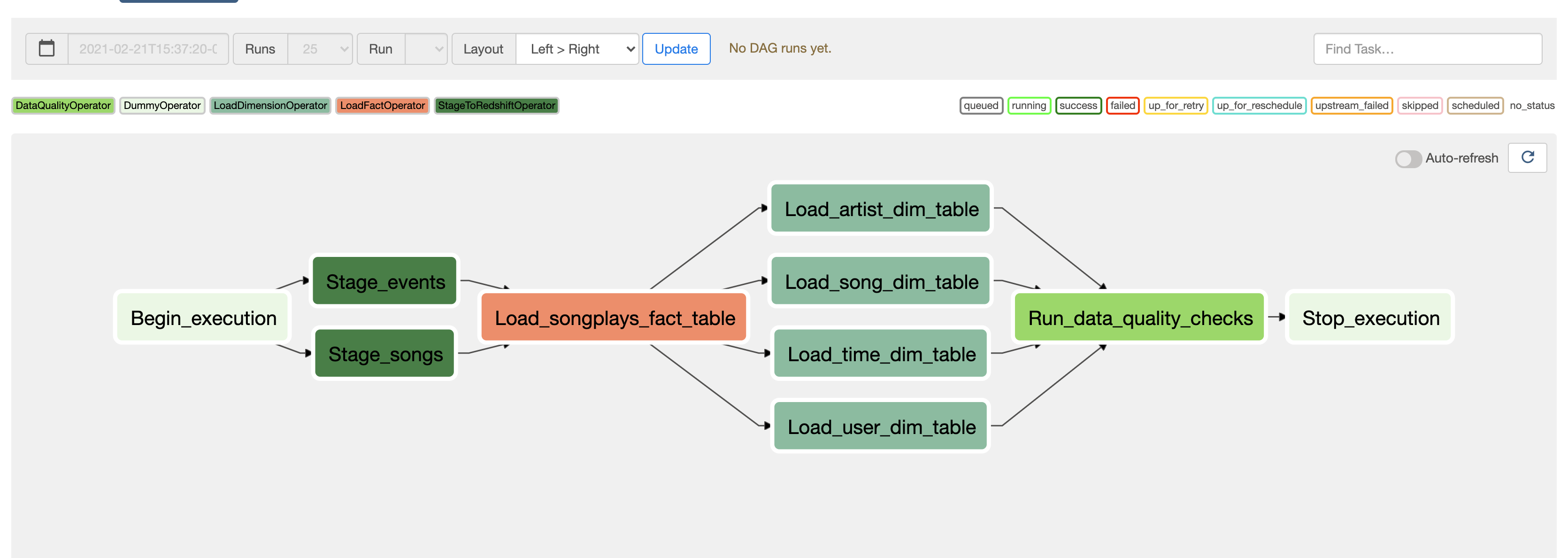Click the execution date input field
The height and width of the screenshot is (558, 1568).
148,49
